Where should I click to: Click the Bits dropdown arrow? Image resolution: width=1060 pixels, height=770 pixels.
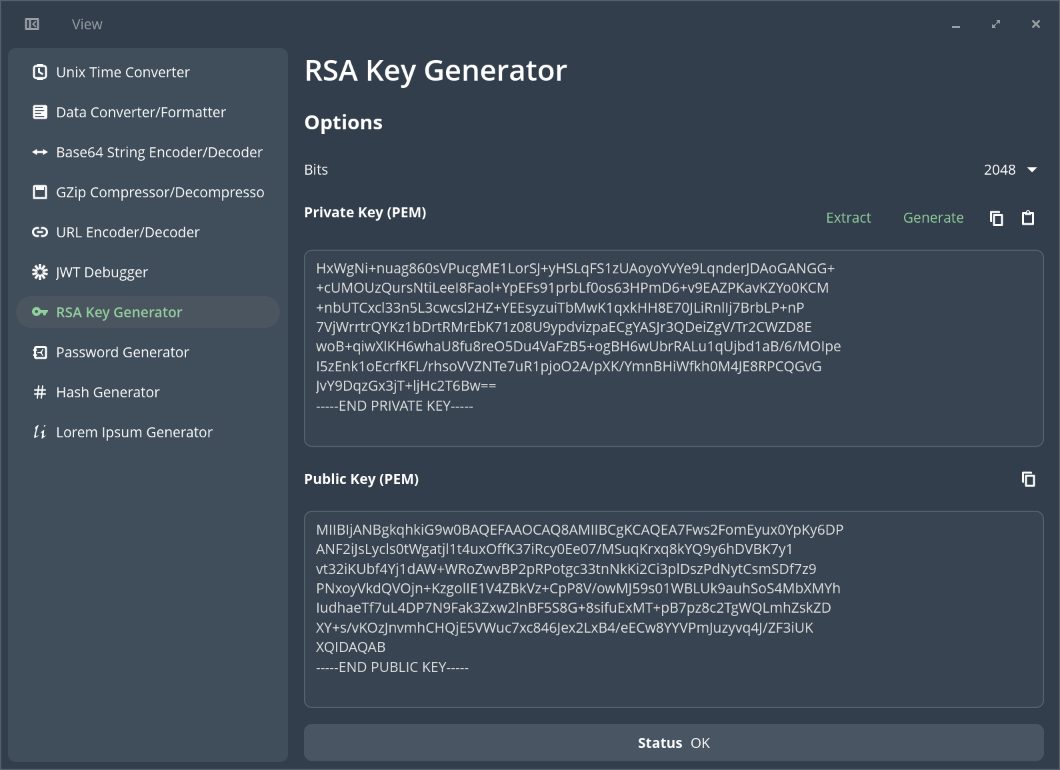(x=1032, y=170)
